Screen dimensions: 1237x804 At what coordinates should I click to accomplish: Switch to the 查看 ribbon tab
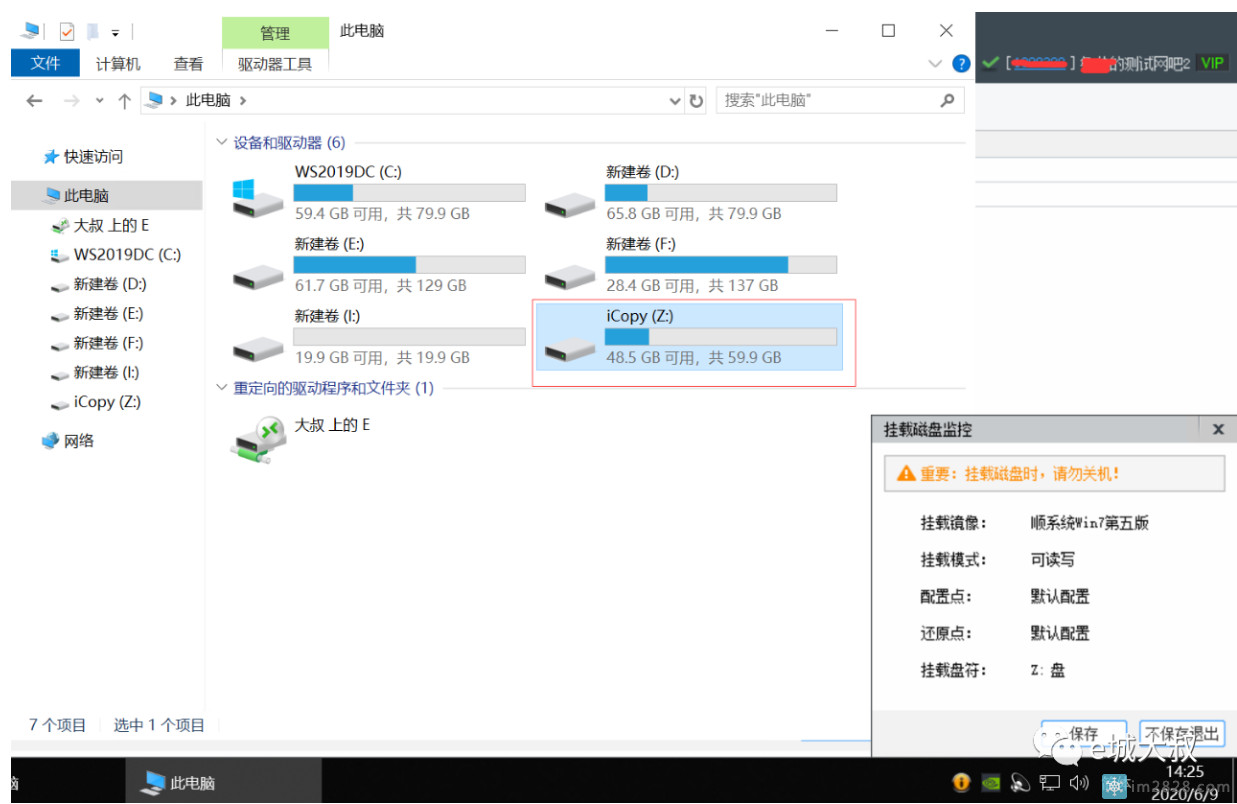(188, 64)
